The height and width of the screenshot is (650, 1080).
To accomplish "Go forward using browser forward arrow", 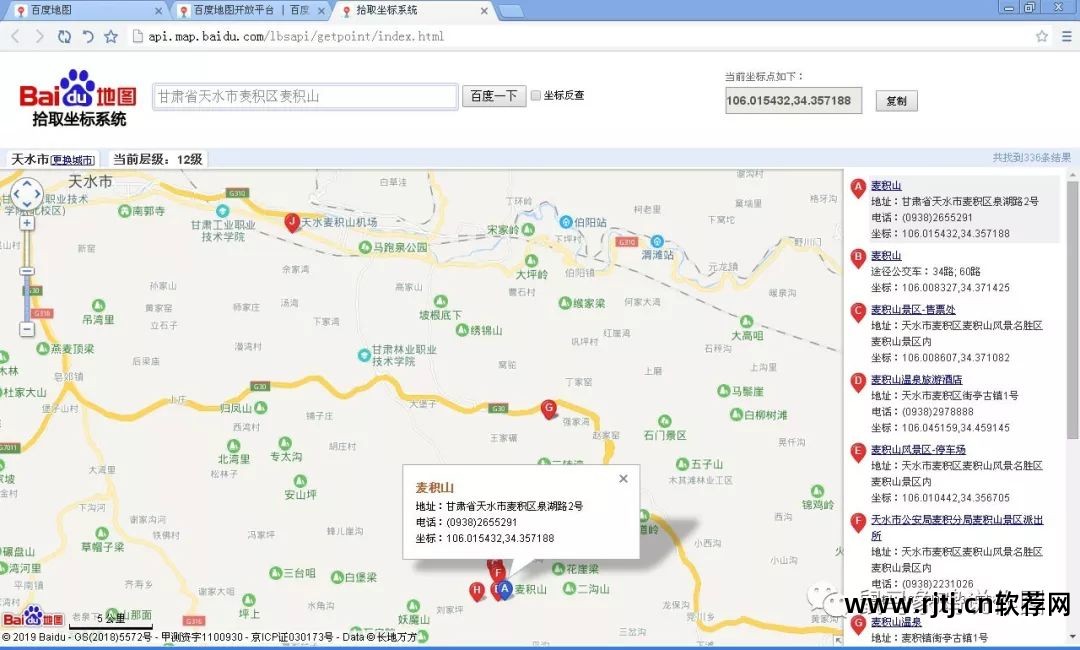I will point(39,36).
